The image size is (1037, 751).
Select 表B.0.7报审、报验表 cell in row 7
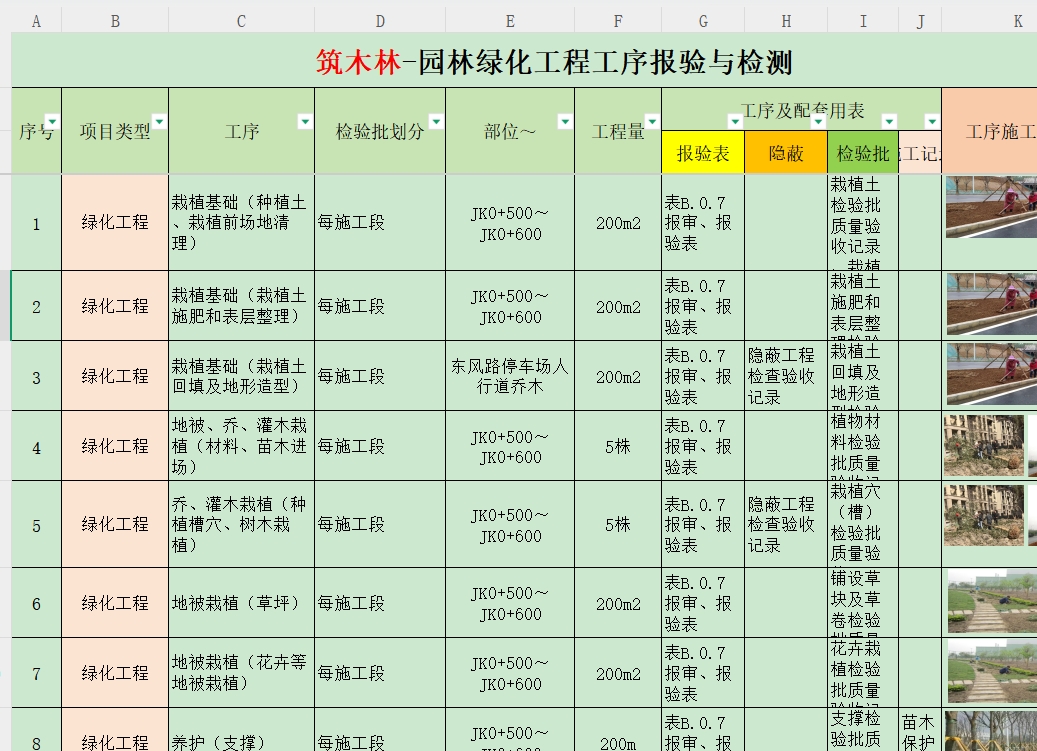click(703, 672)
